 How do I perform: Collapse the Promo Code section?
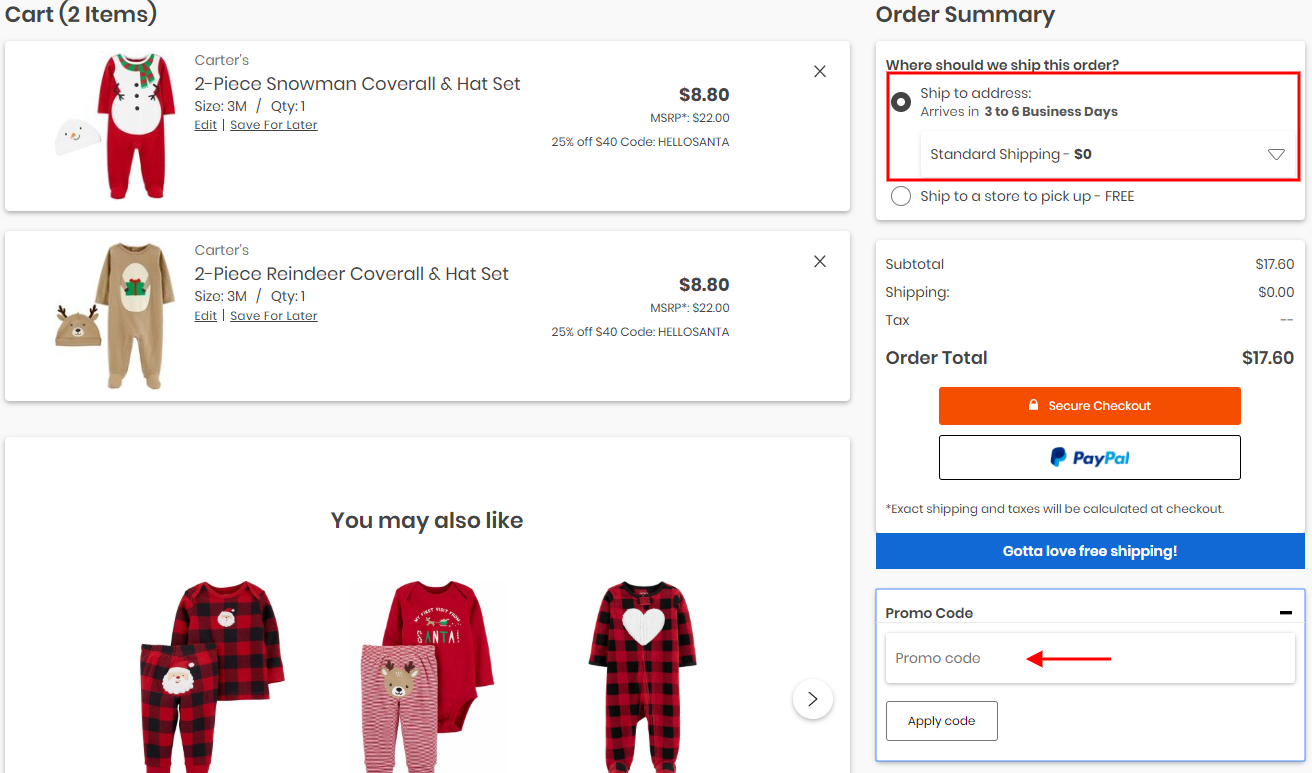(x=1285, y=613)
